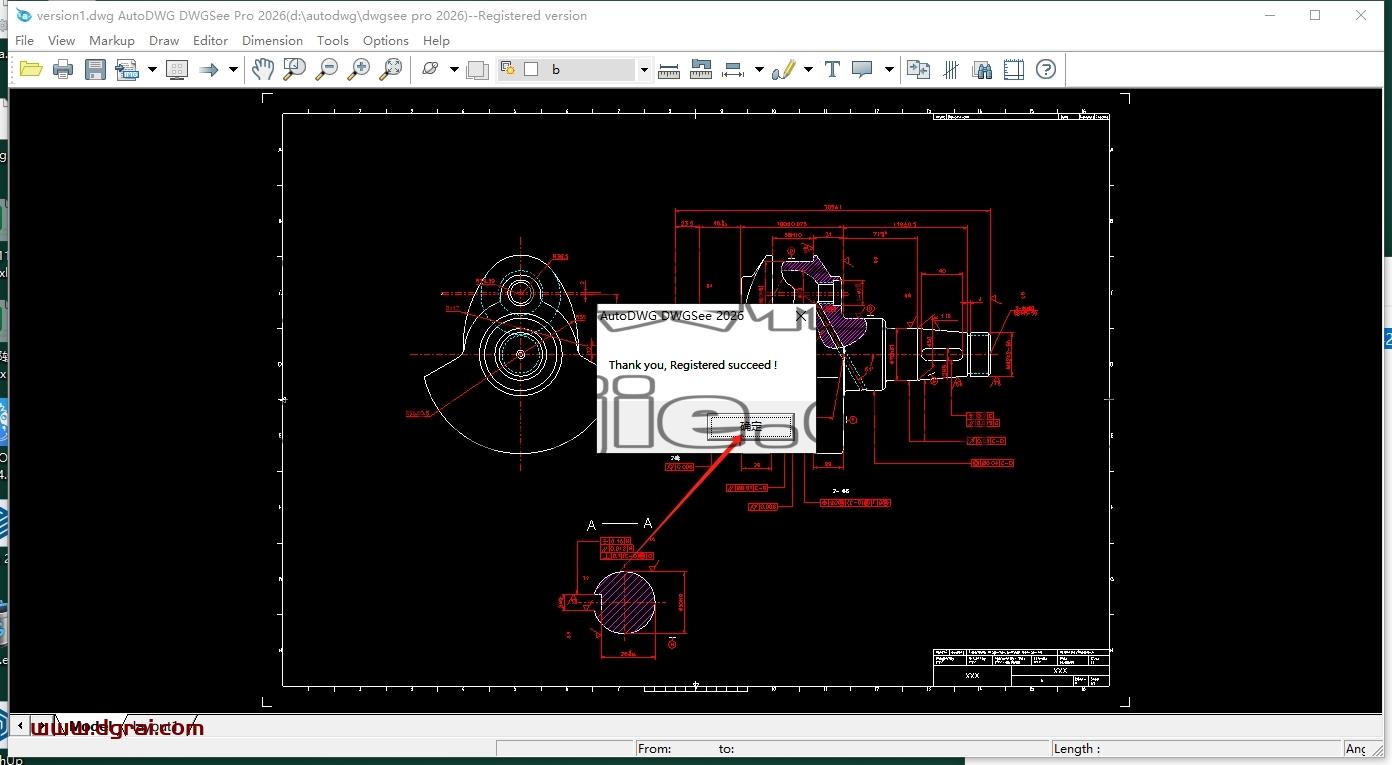Screen dimensions: 1392x765
Task: Select the Zoom Window magnifier tool
Action: pyautogui.click(x=294, y=69)
